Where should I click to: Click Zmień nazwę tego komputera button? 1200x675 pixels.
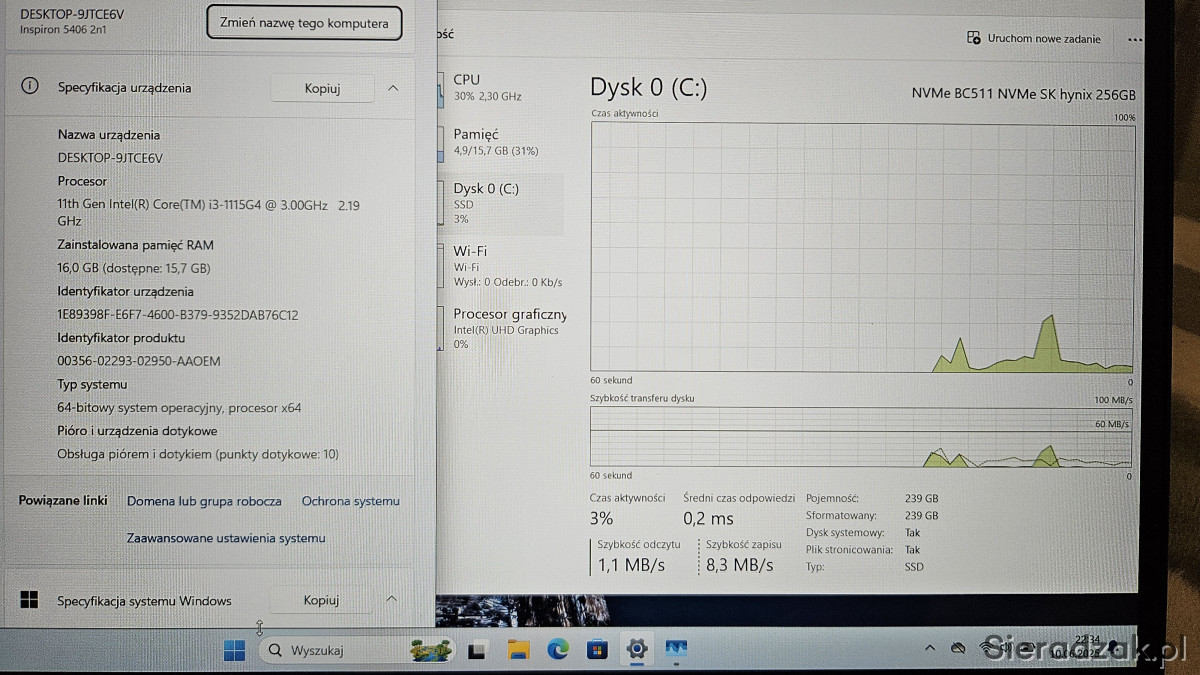click(304, 23)
